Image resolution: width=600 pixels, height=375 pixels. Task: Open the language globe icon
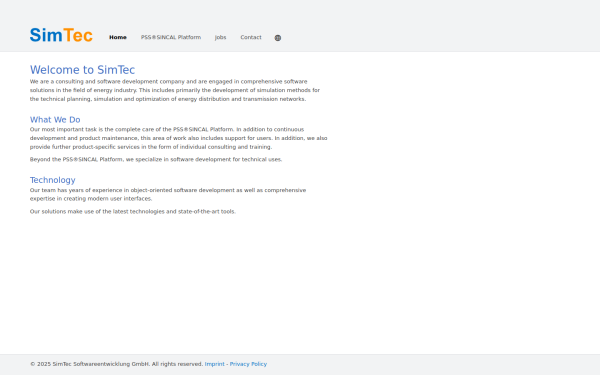click(278, 38)
